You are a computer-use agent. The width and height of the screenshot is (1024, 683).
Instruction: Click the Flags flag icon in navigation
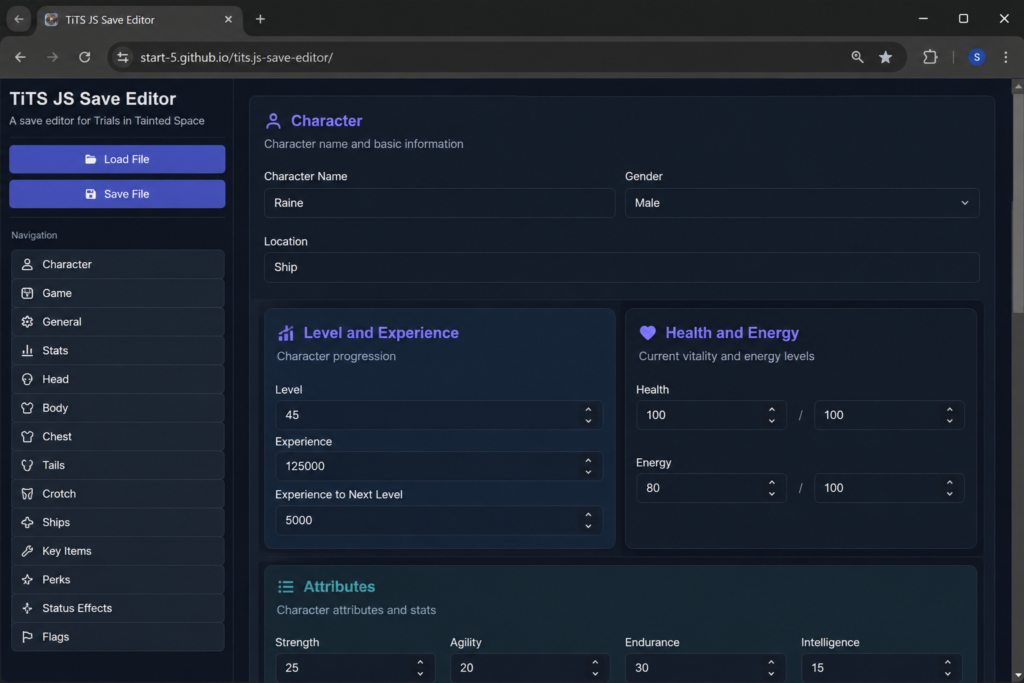pyautogui.click(x=27, y=637)
